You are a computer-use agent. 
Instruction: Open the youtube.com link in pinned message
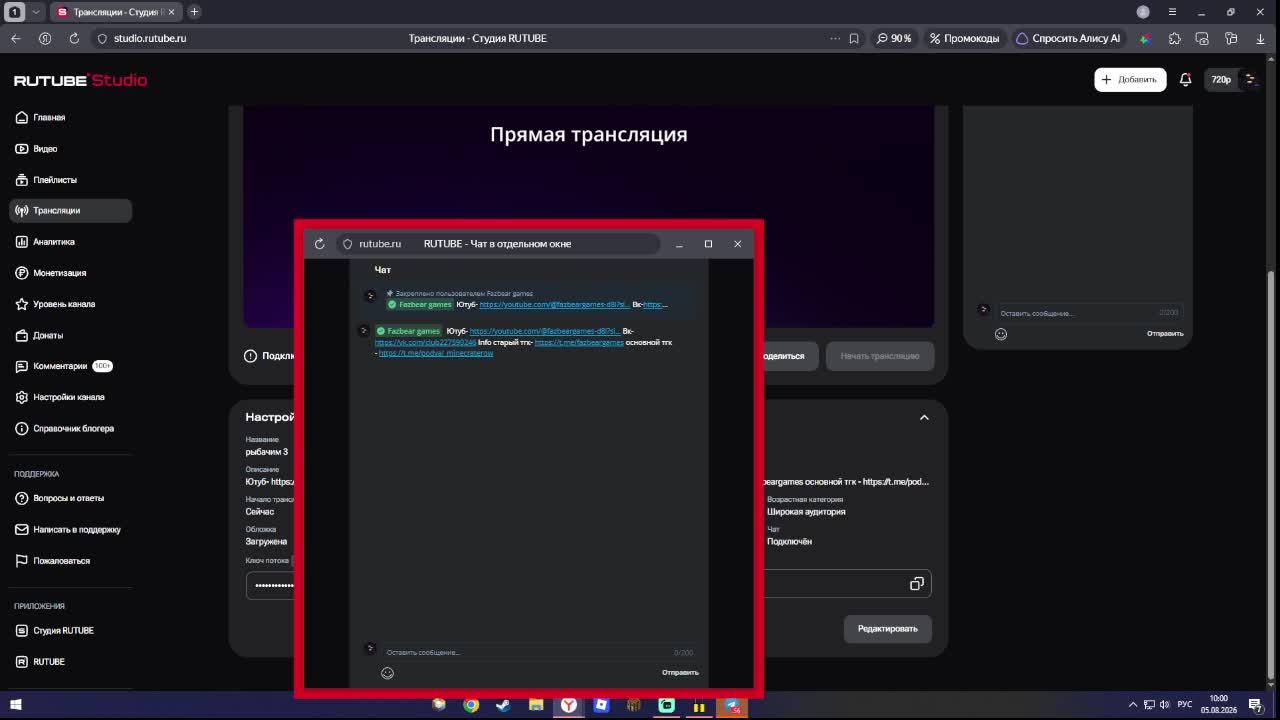[555, 304]
